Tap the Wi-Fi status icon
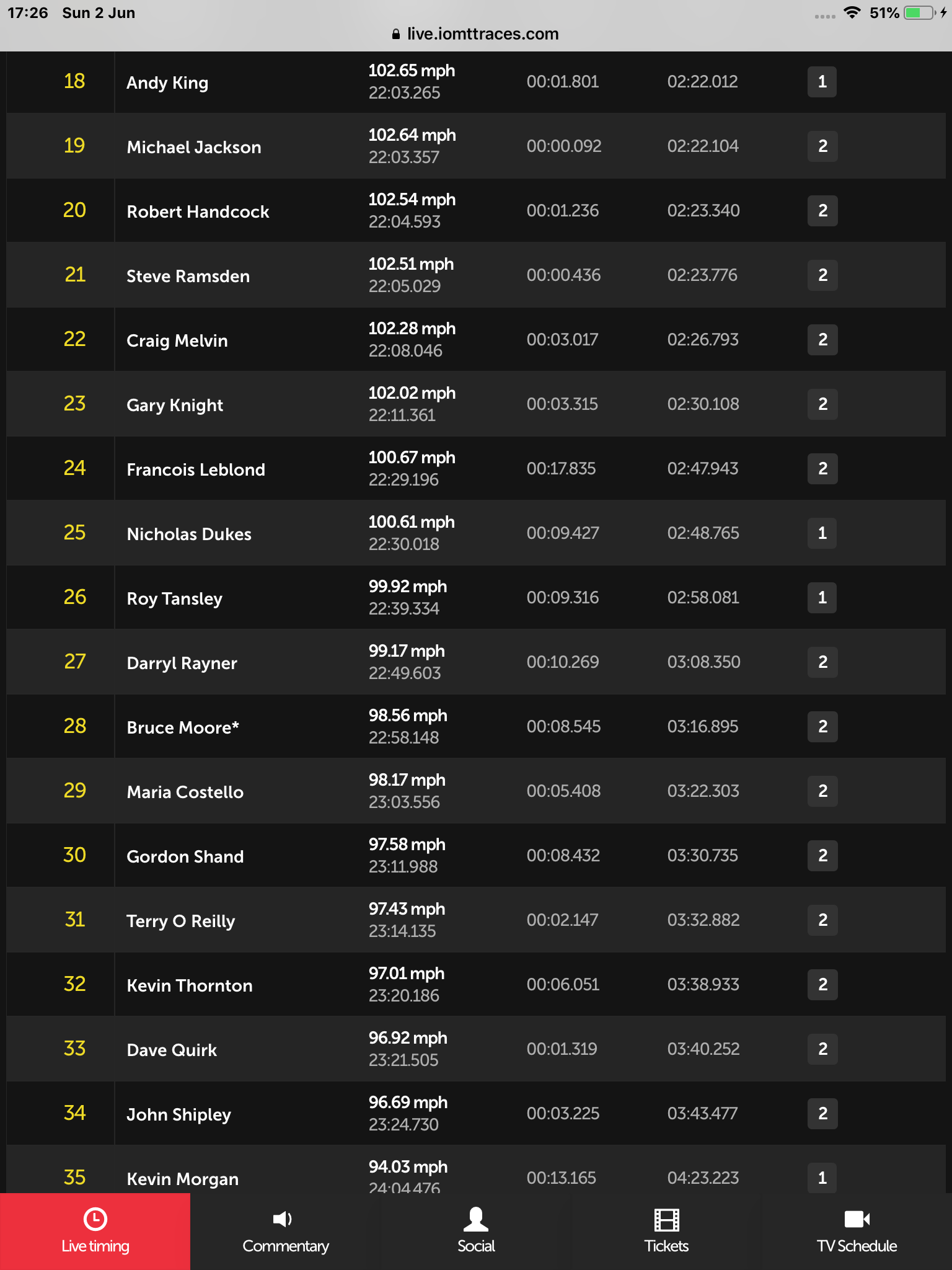The width and height of the screenshot is (952, 1270). 852,13
